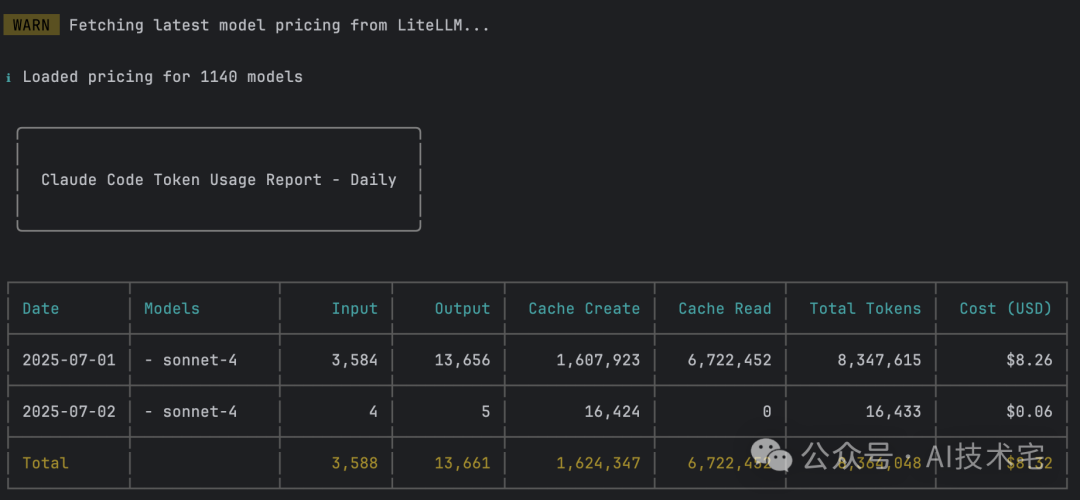Viewport: 1080px width, 500px height.
Task: Select '- sonnet-4' in the 2025-07-01 row
Action: [191, 360]
